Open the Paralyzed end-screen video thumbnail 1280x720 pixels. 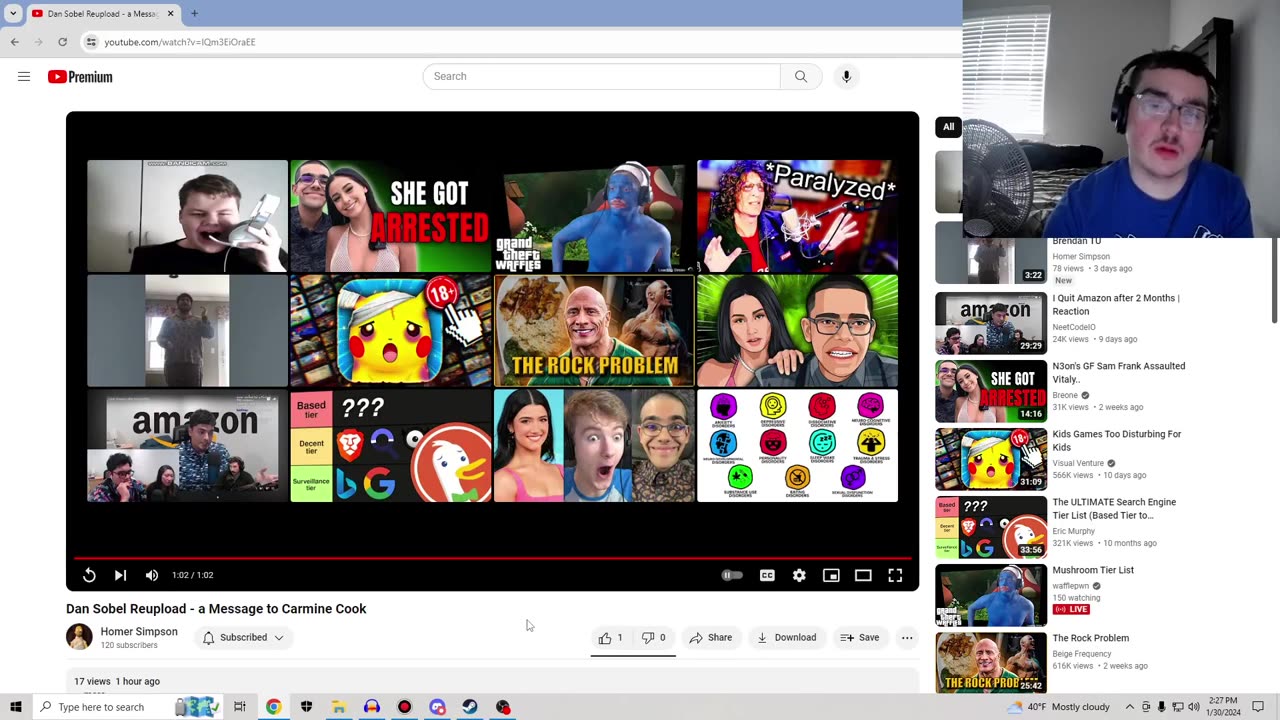click(x=797, y=216)
